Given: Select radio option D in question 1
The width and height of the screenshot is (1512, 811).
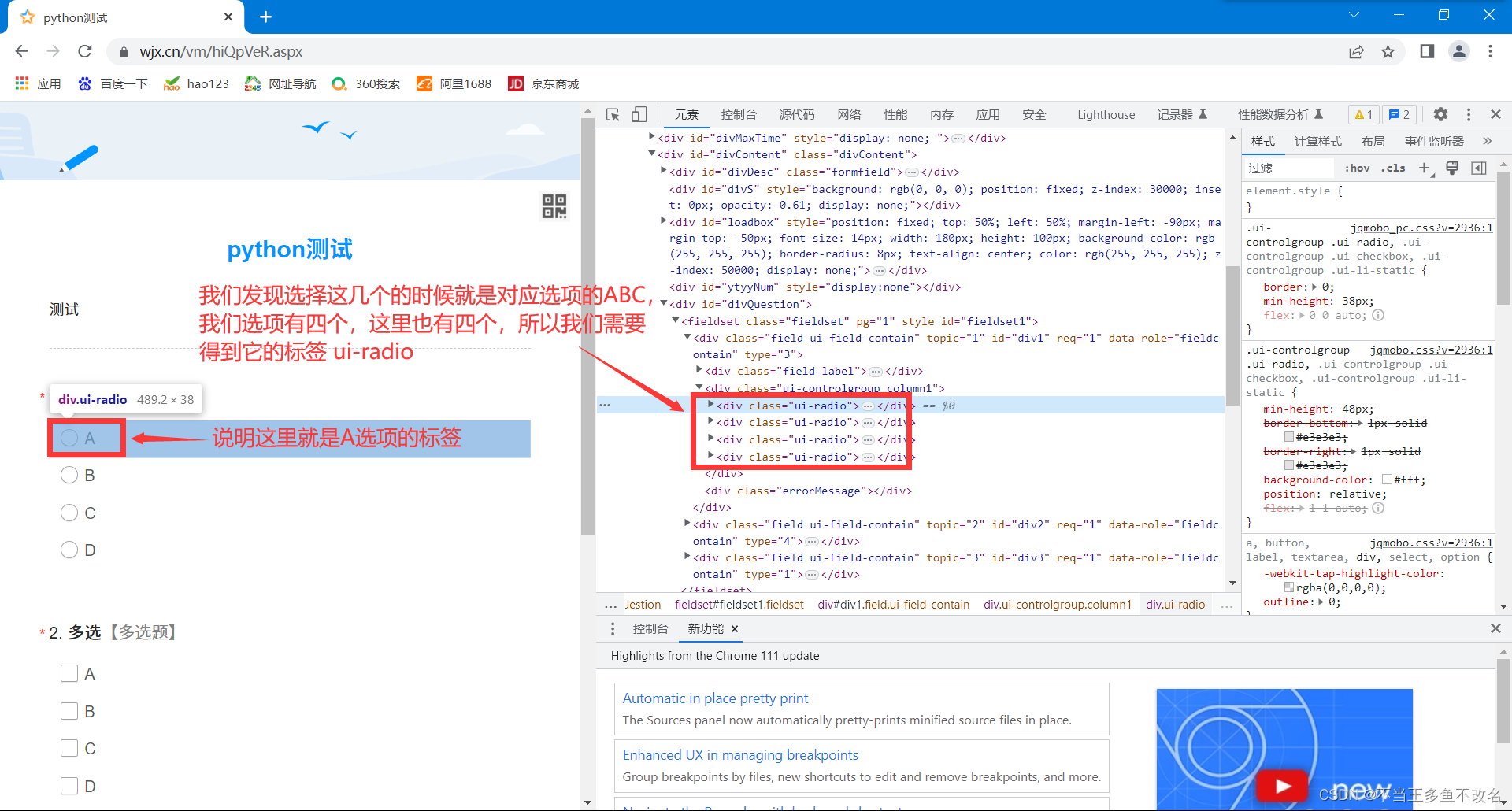Looking at the screenshot, I should [69, 550].
